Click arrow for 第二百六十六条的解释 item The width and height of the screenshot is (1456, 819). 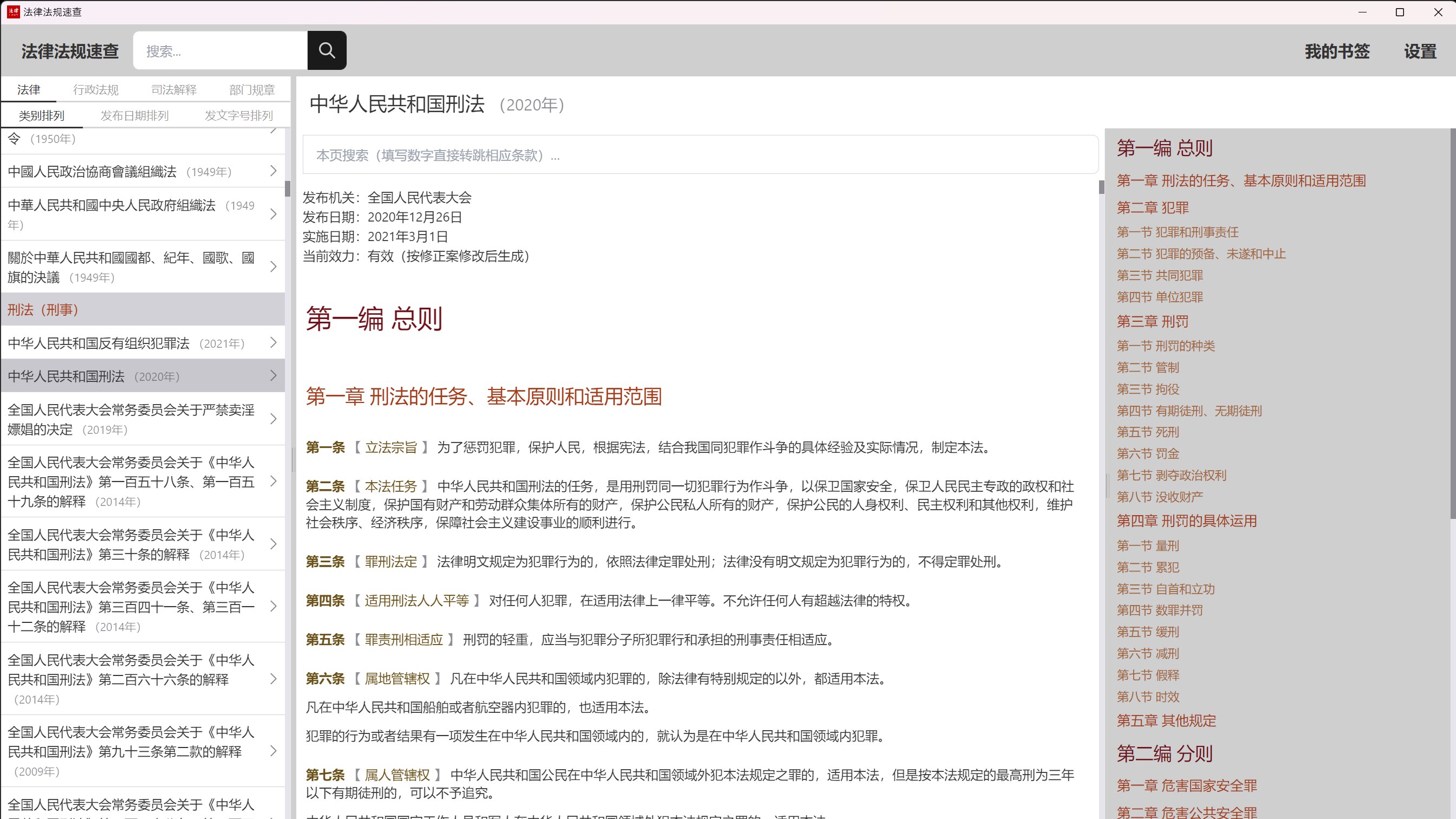[x=273, y=679]
